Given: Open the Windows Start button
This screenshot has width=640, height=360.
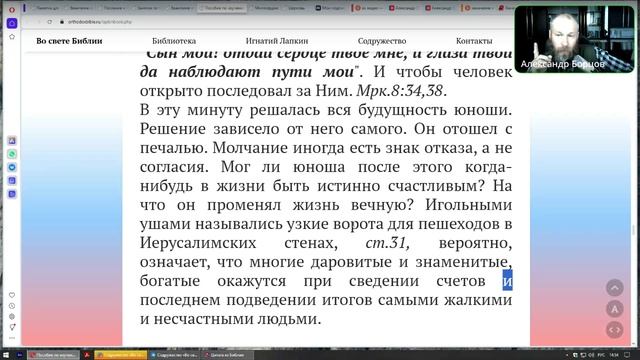Looking at the screenshot, I should point(6,355).
